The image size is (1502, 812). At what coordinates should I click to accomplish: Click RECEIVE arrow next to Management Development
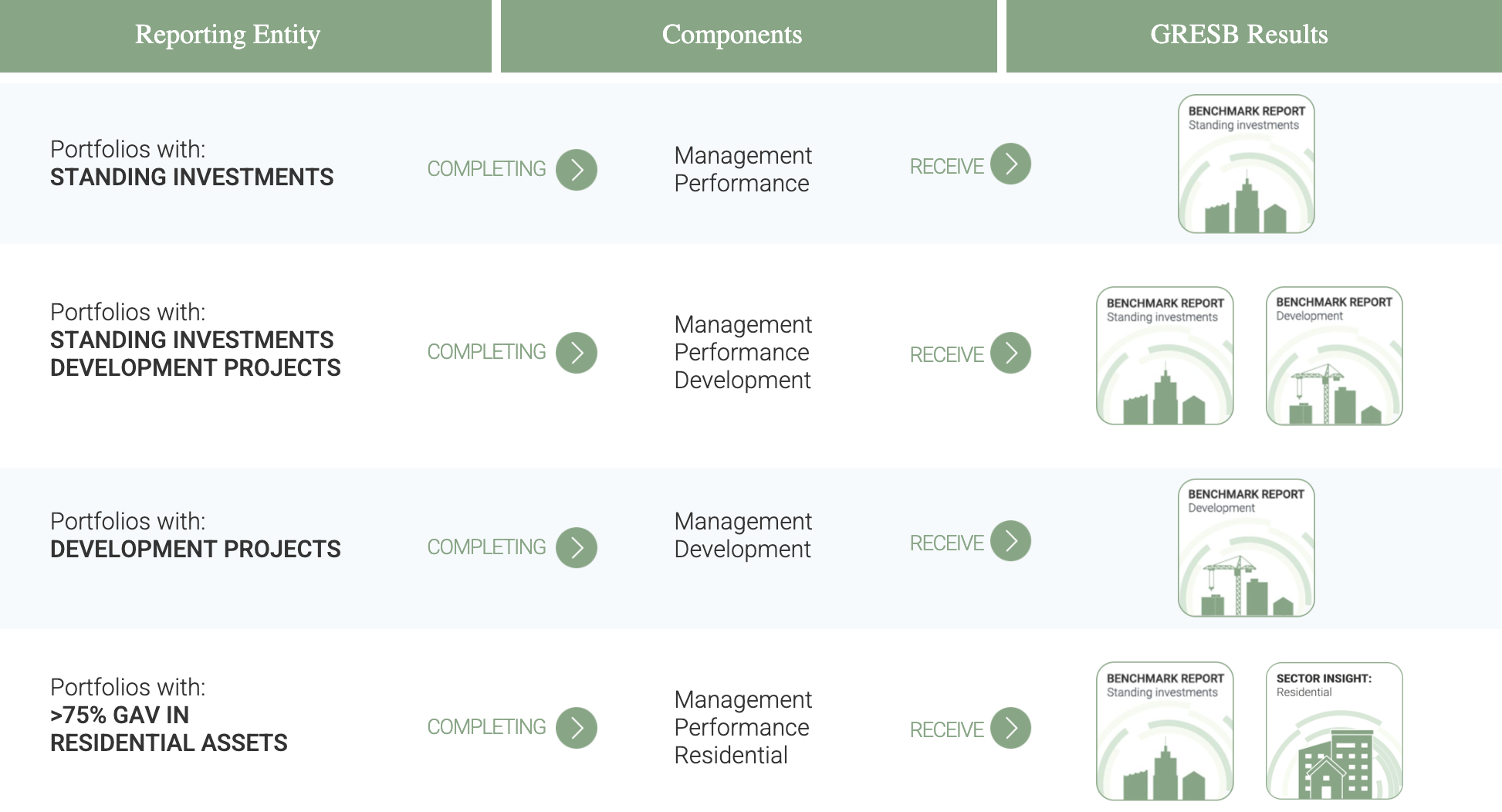[x=1010, y=541]
